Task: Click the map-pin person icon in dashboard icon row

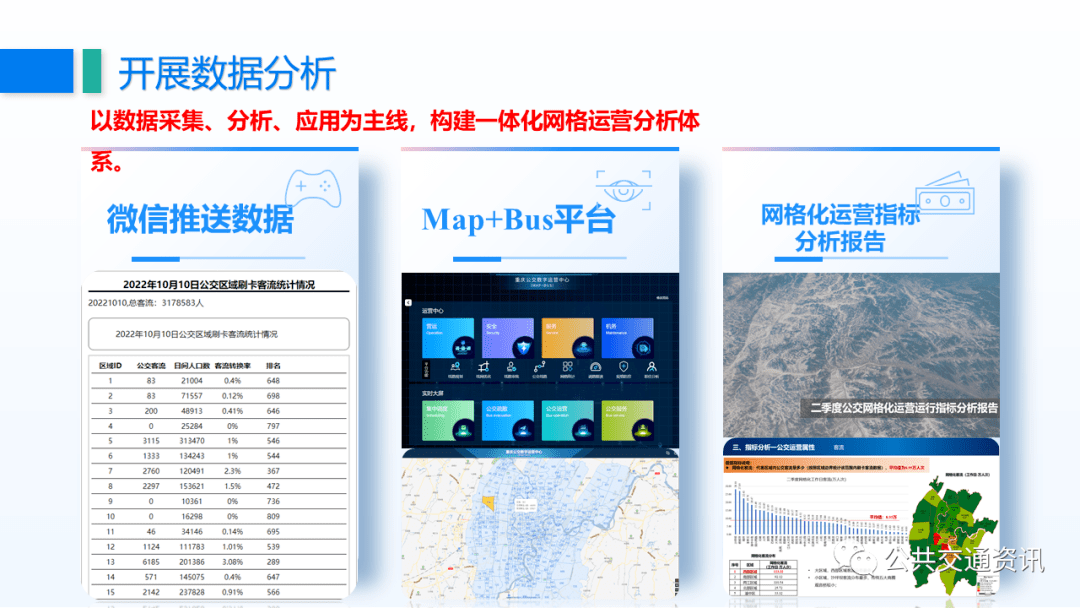Action: pyautogui.click(x=455, y=367)
